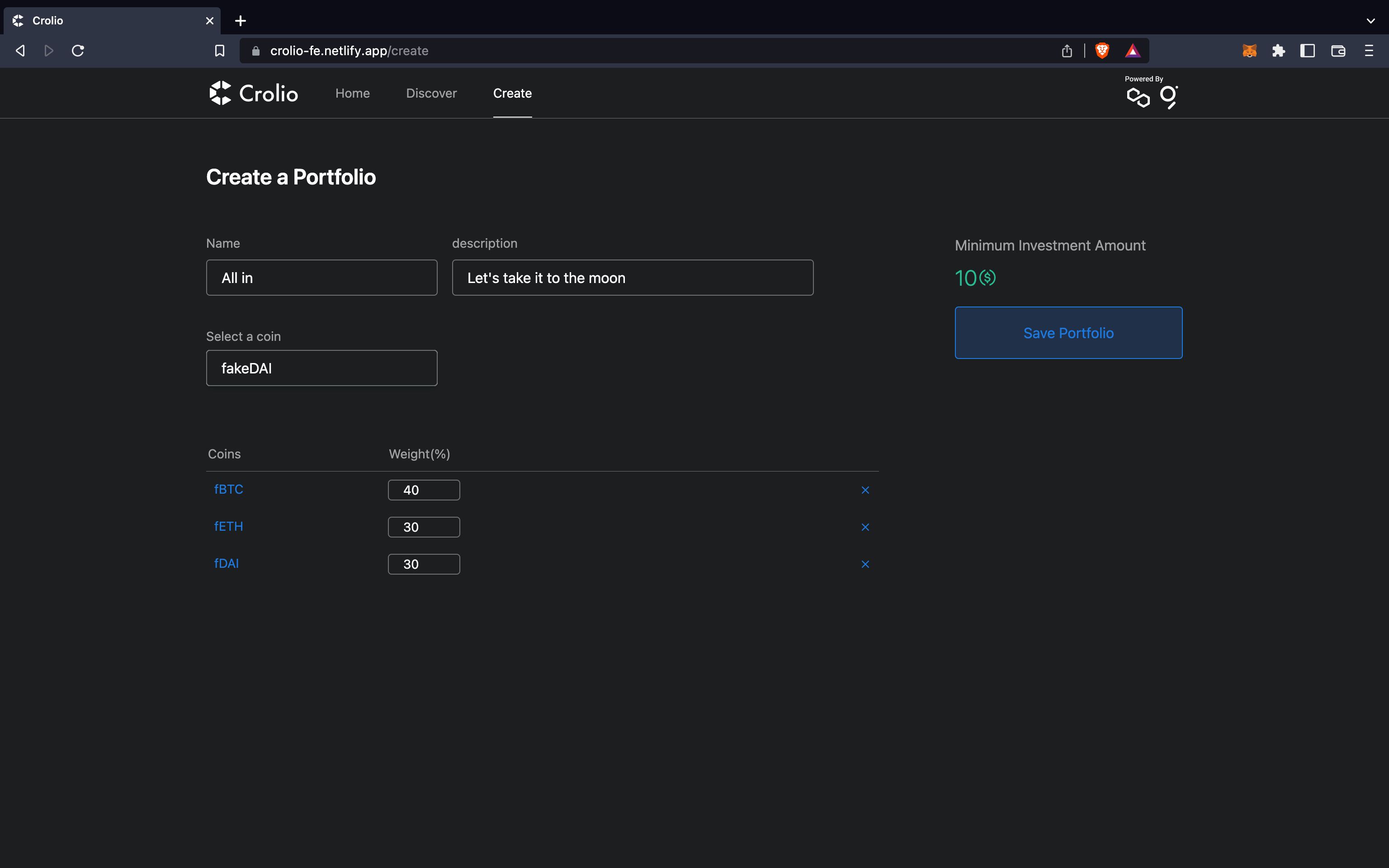Click the Polygon logo under Powered By
This screenshot has width=1389, height=868.
(1138, 98)
